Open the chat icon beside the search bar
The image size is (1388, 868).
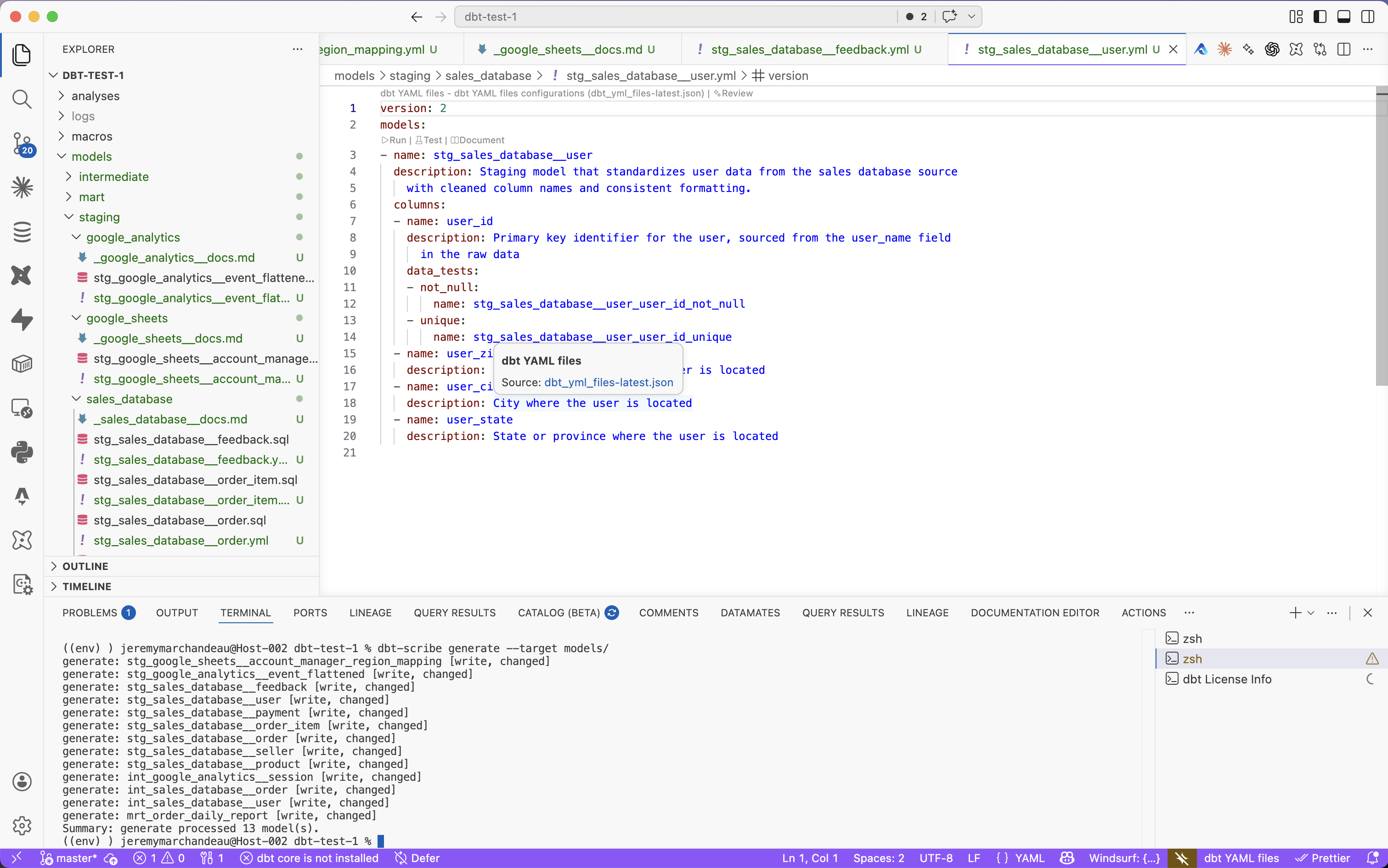pos(949,17)
